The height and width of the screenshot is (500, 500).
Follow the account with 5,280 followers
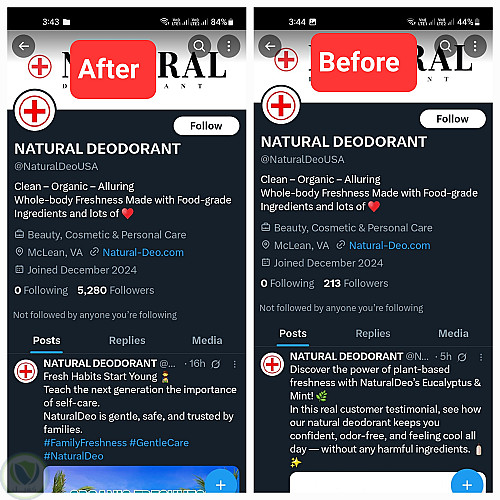tap(206, 126)
